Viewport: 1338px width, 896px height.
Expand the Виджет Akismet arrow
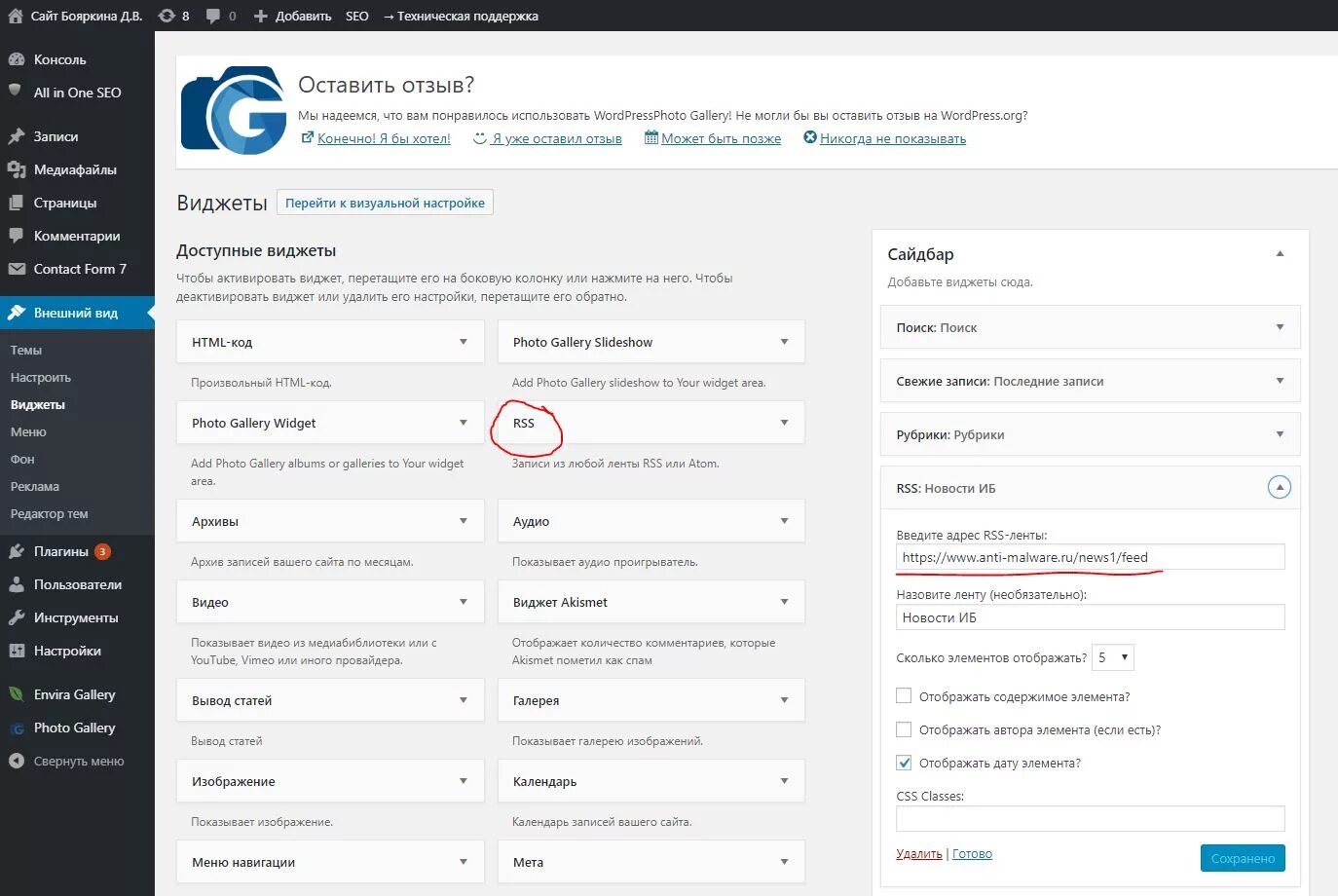[x=785, y=602]
